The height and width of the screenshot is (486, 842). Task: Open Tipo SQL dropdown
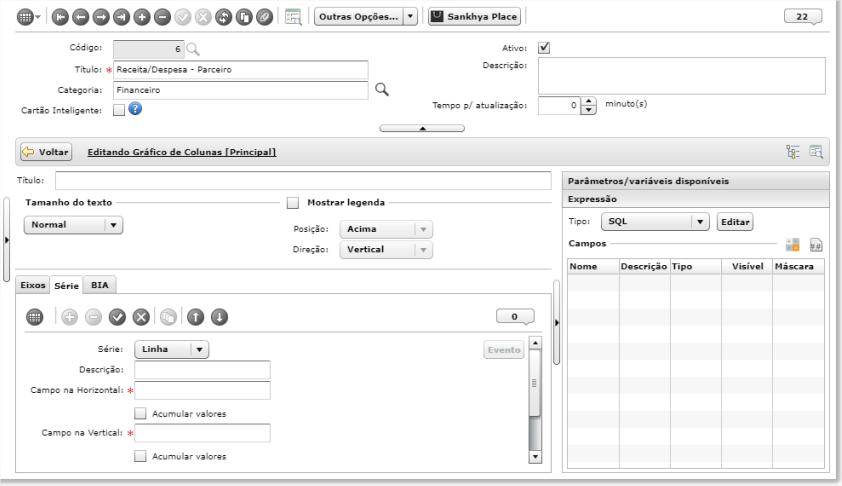click(655, 222)
